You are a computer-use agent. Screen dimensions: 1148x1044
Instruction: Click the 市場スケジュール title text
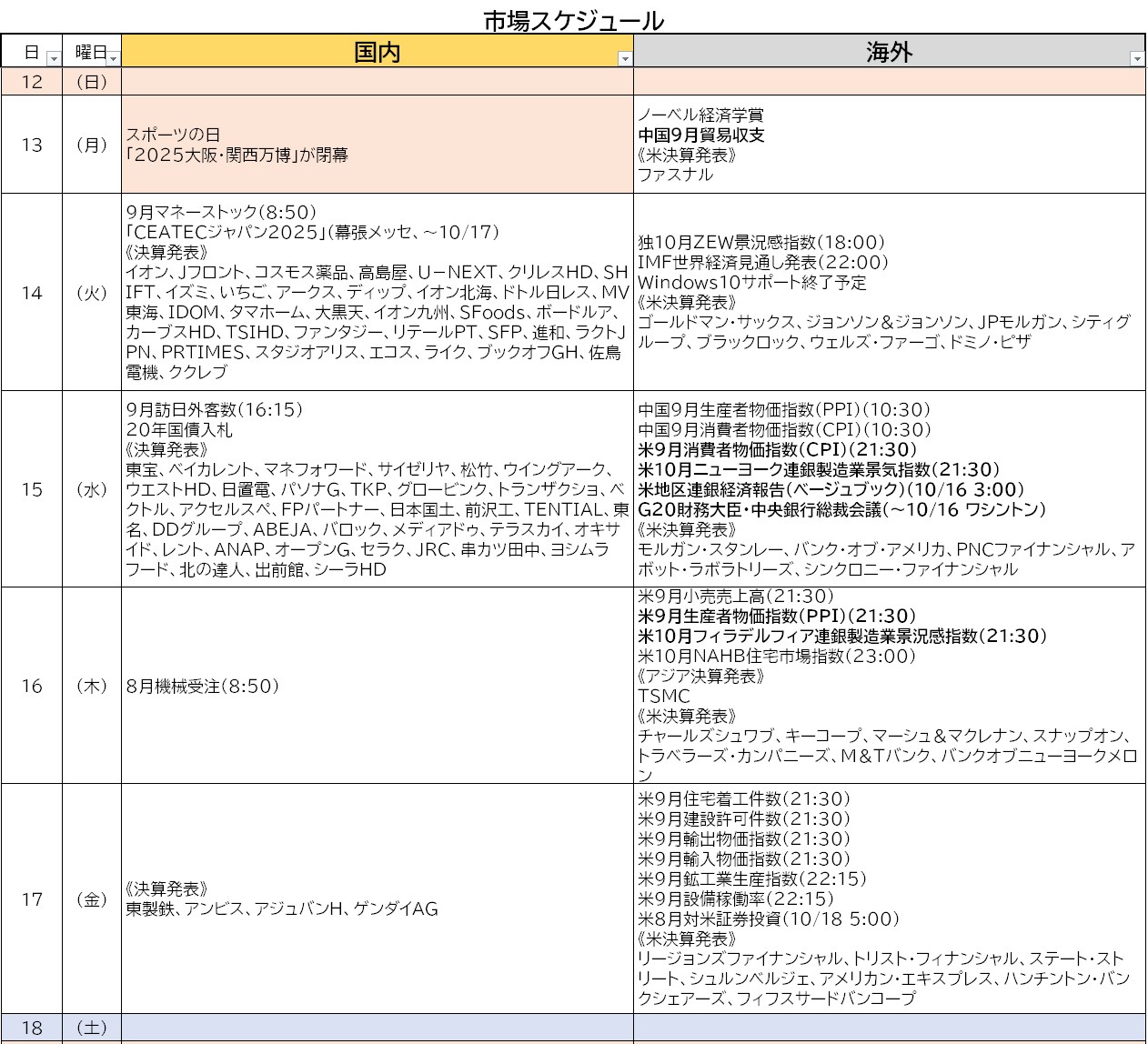pos(573,20)
